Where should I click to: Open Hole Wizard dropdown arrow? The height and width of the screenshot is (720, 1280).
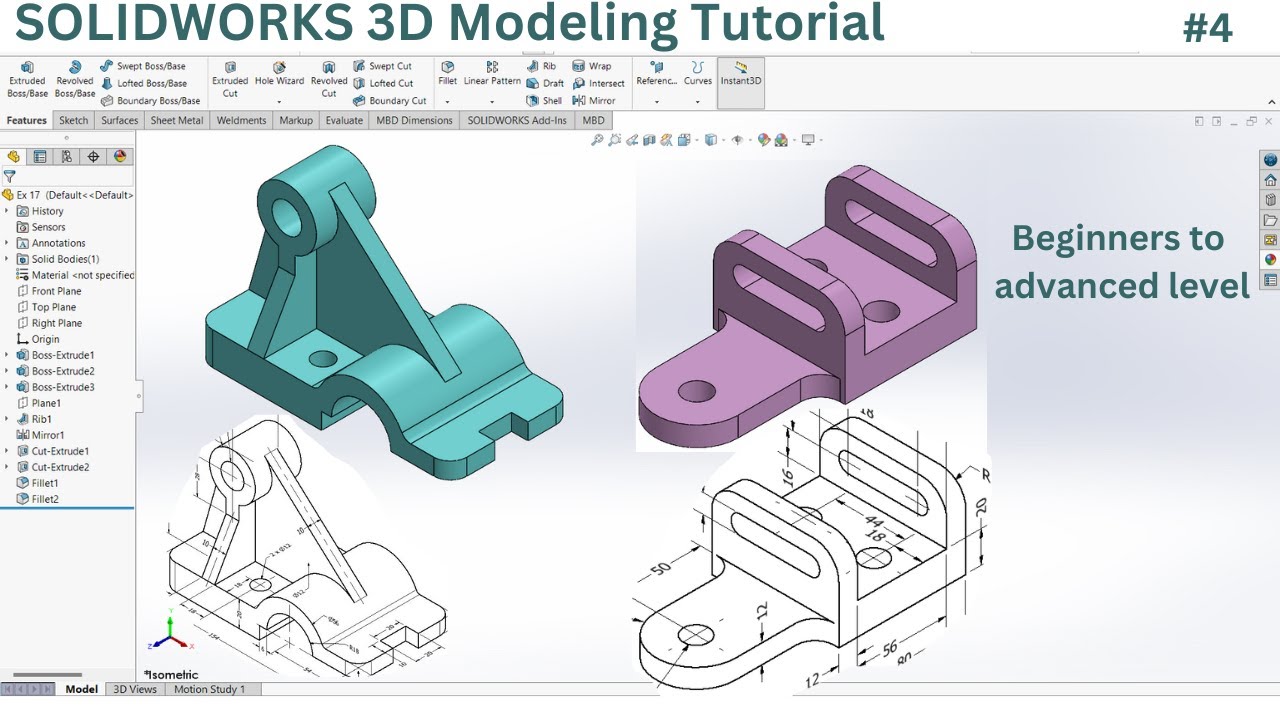coord(279,101)
